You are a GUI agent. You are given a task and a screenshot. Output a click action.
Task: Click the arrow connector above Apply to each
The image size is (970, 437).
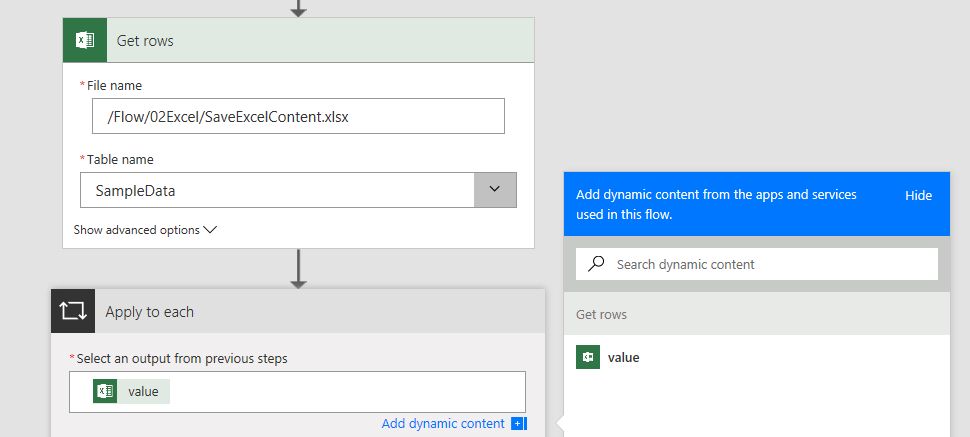[x=298, y=268]
